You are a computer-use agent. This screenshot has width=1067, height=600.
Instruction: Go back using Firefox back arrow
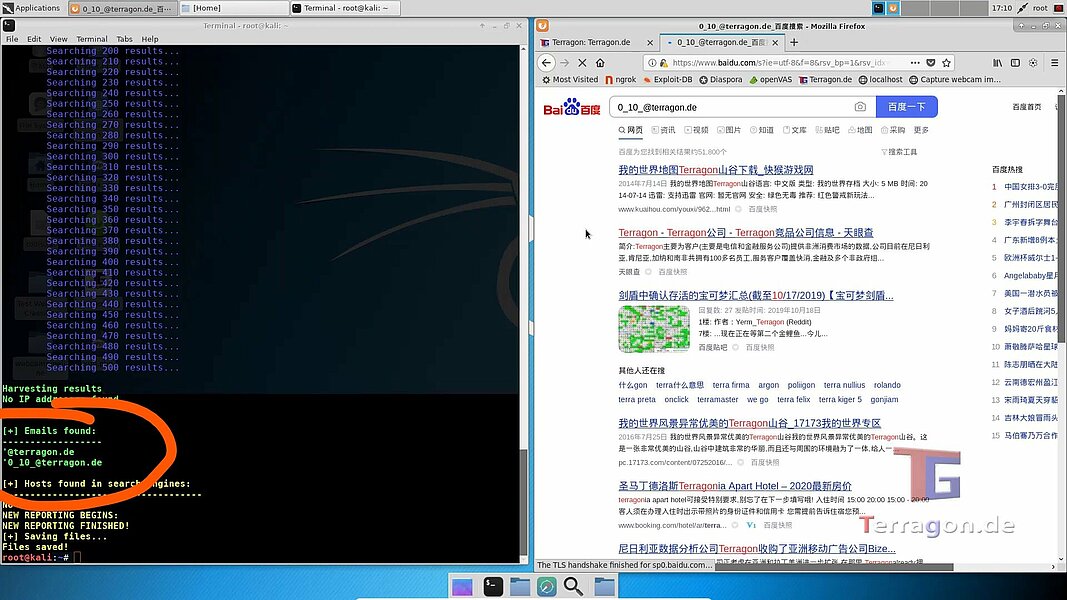(546, 63)
